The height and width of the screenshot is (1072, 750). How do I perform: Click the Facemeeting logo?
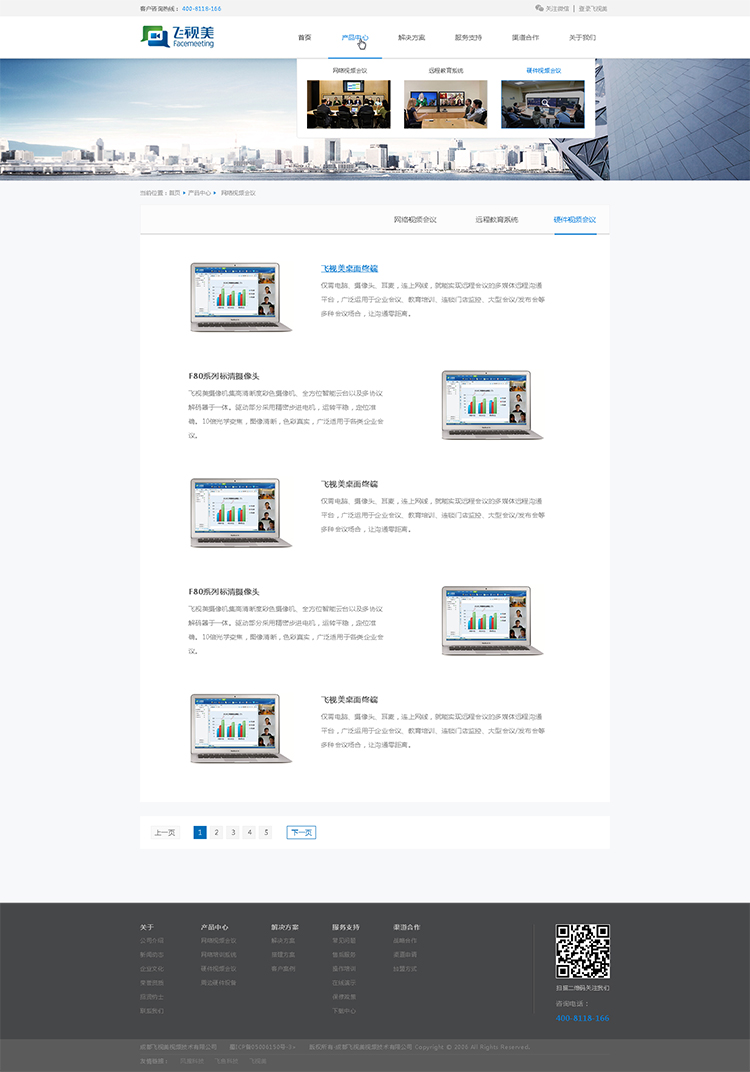(177, 37)
